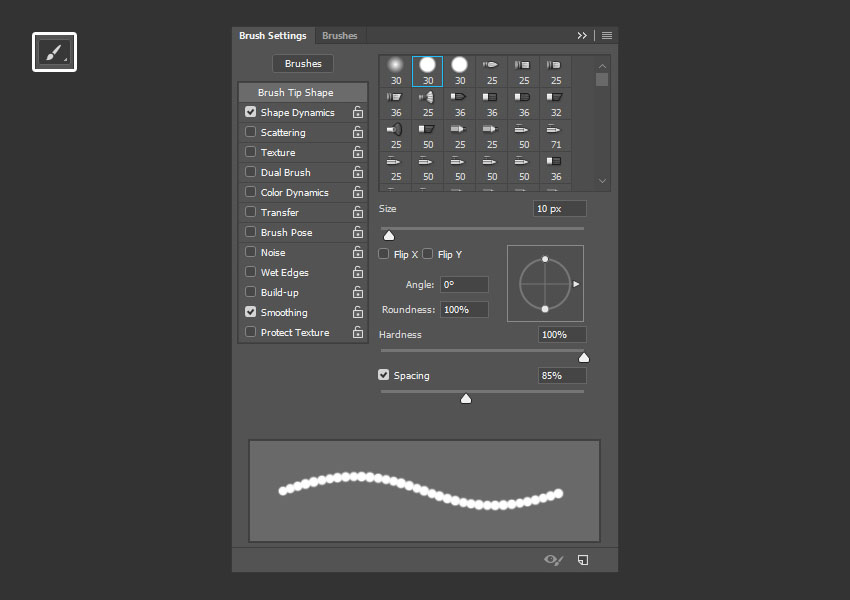Enable the Texture checkbox
The height and width of the screenshot is (600, 850).
250,152
